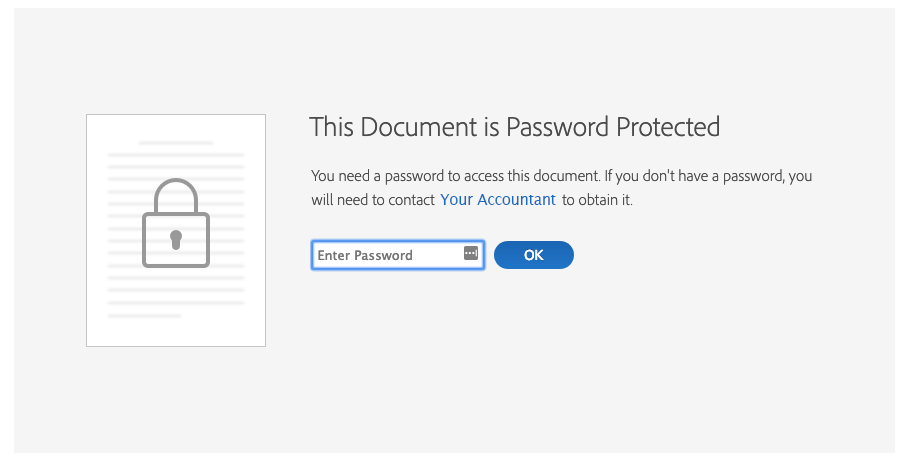The width and height of the screenshot is (909, 461).
Task: Click the padlock body around the keyhole
Action: coord(176,240)
